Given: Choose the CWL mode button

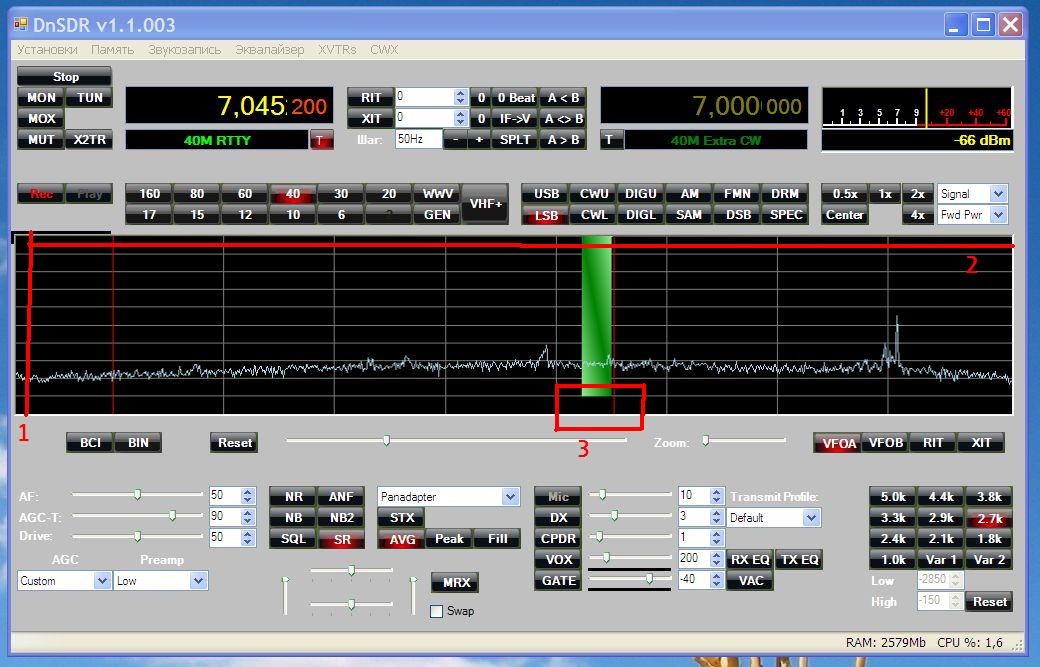Looking at the screenshot, I should pos(594,215).
